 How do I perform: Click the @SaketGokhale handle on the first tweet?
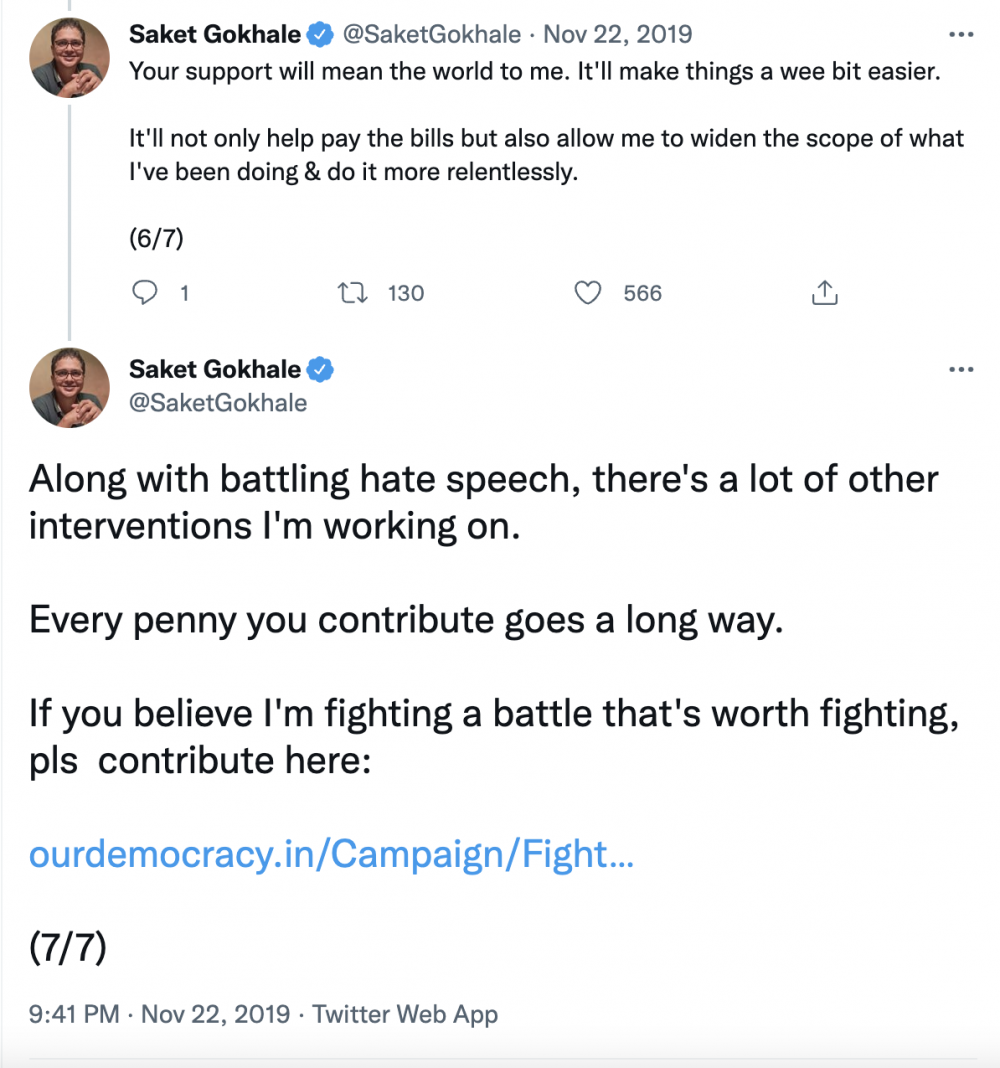coord(432,35)
